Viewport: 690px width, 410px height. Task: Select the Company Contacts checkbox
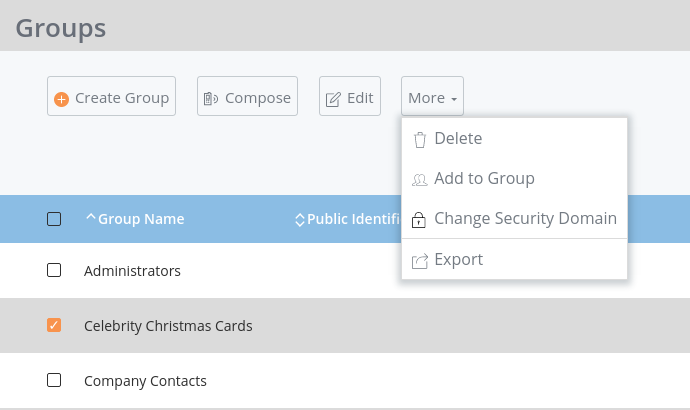pyautogui.click(x=54, y=380)
